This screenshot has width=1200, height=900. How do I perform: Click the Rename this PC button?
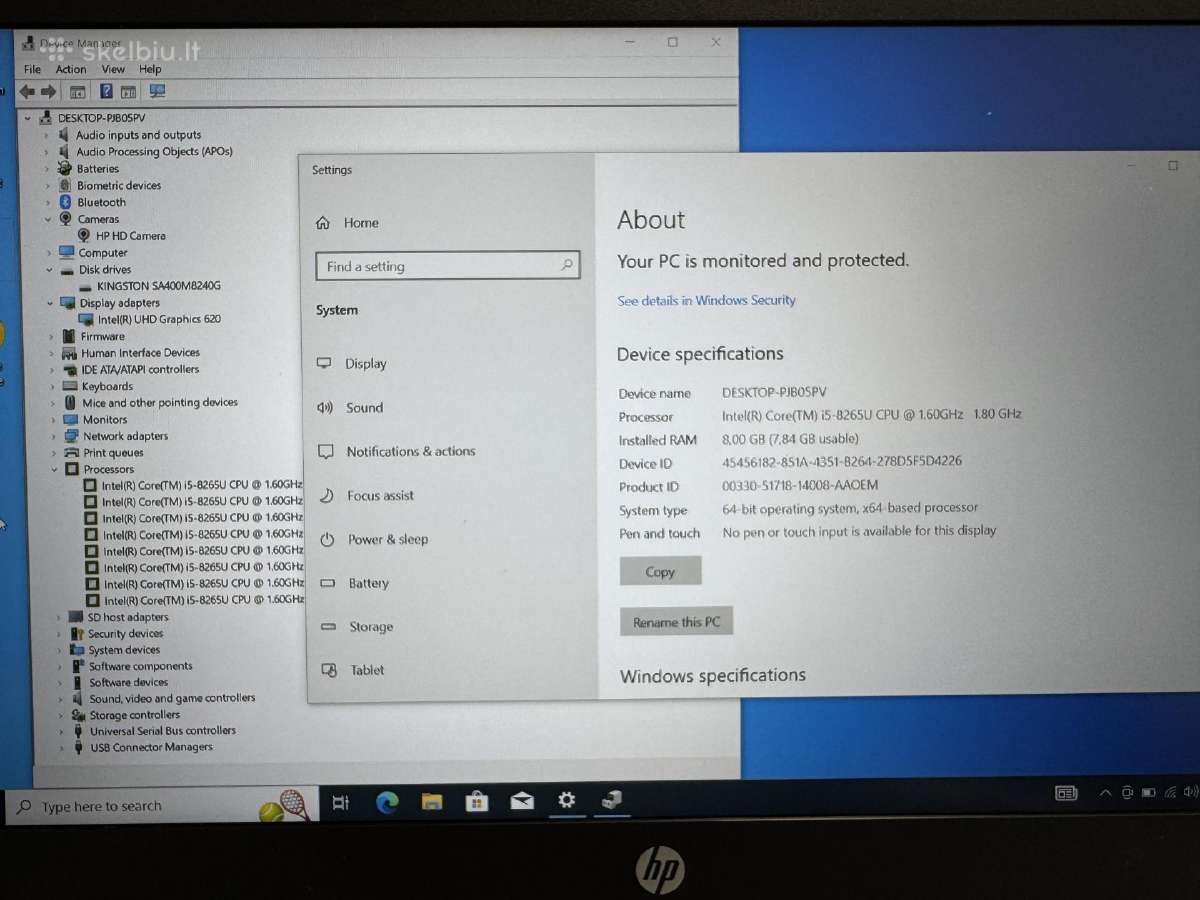point(677,621)
